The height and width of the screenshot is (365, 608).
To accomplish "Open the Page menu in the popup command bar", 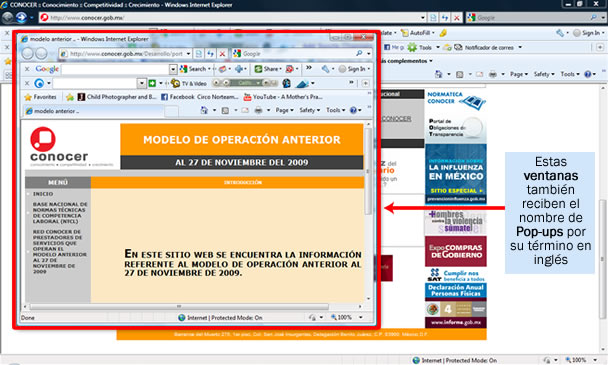I will pos(284,111).
